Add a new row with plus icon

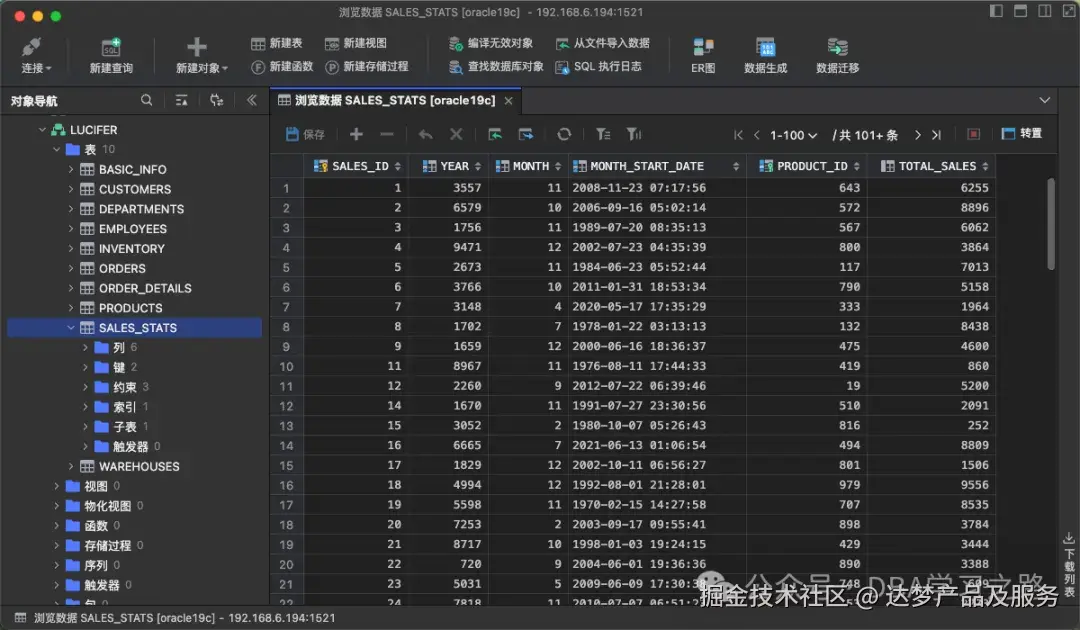pos(356,134)
